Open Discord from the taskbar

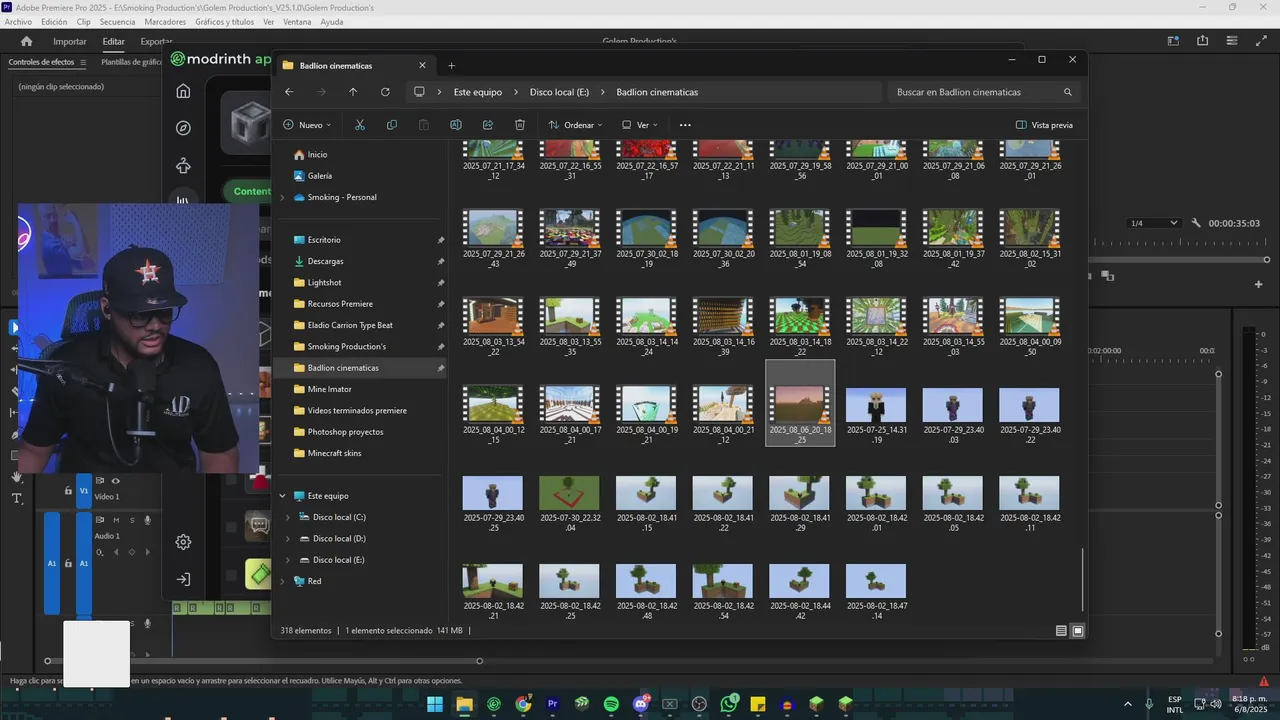pos(641,704)
